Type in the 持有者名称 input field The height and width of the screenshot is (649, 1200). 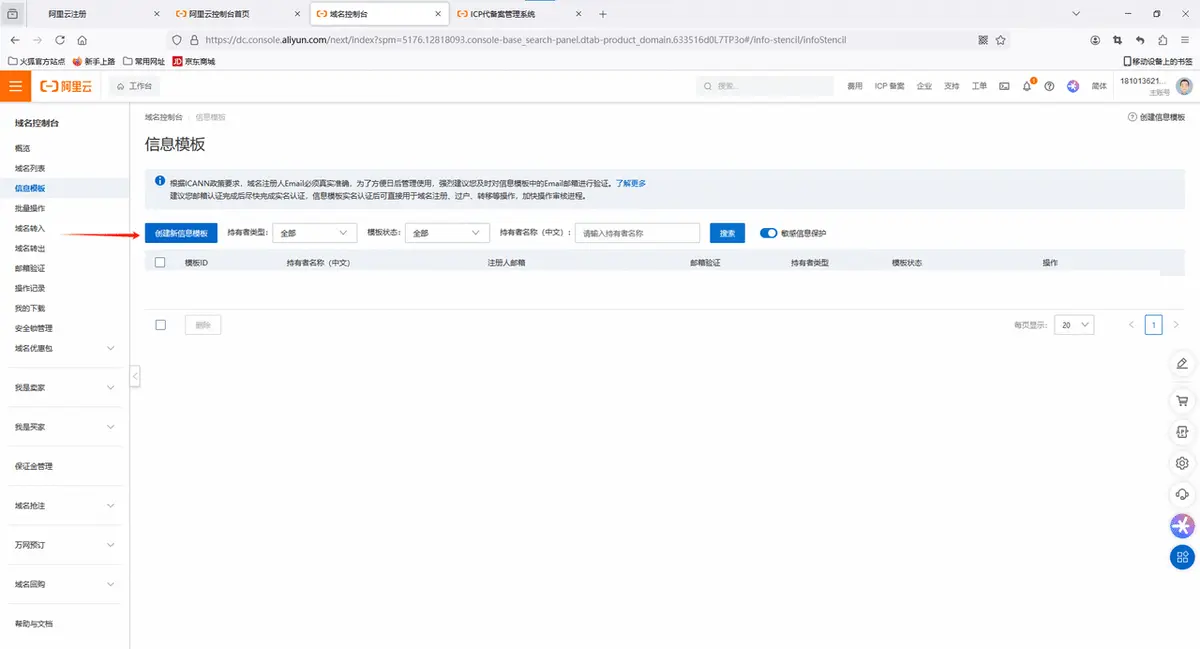pos(637,233)
